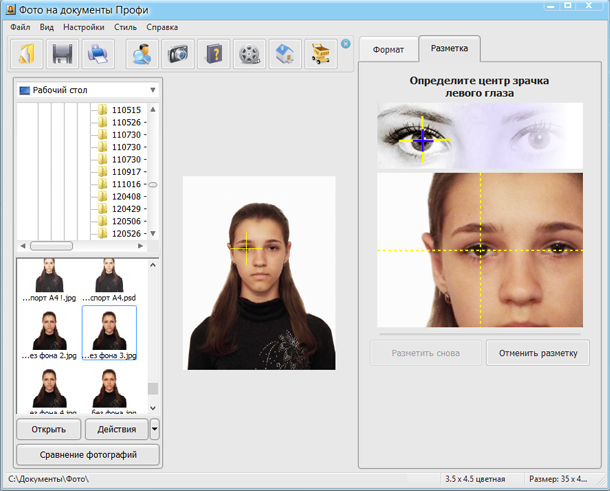This screenshot has height=491, width=610.
Task: Close the toolbar with blue X button
Action: click(x=345, y=44)
